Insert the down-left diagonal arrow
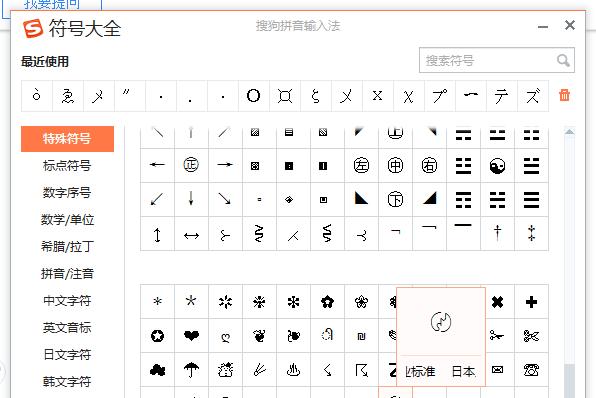The width and height of the screenshot is (596, 398). [157, 199]
